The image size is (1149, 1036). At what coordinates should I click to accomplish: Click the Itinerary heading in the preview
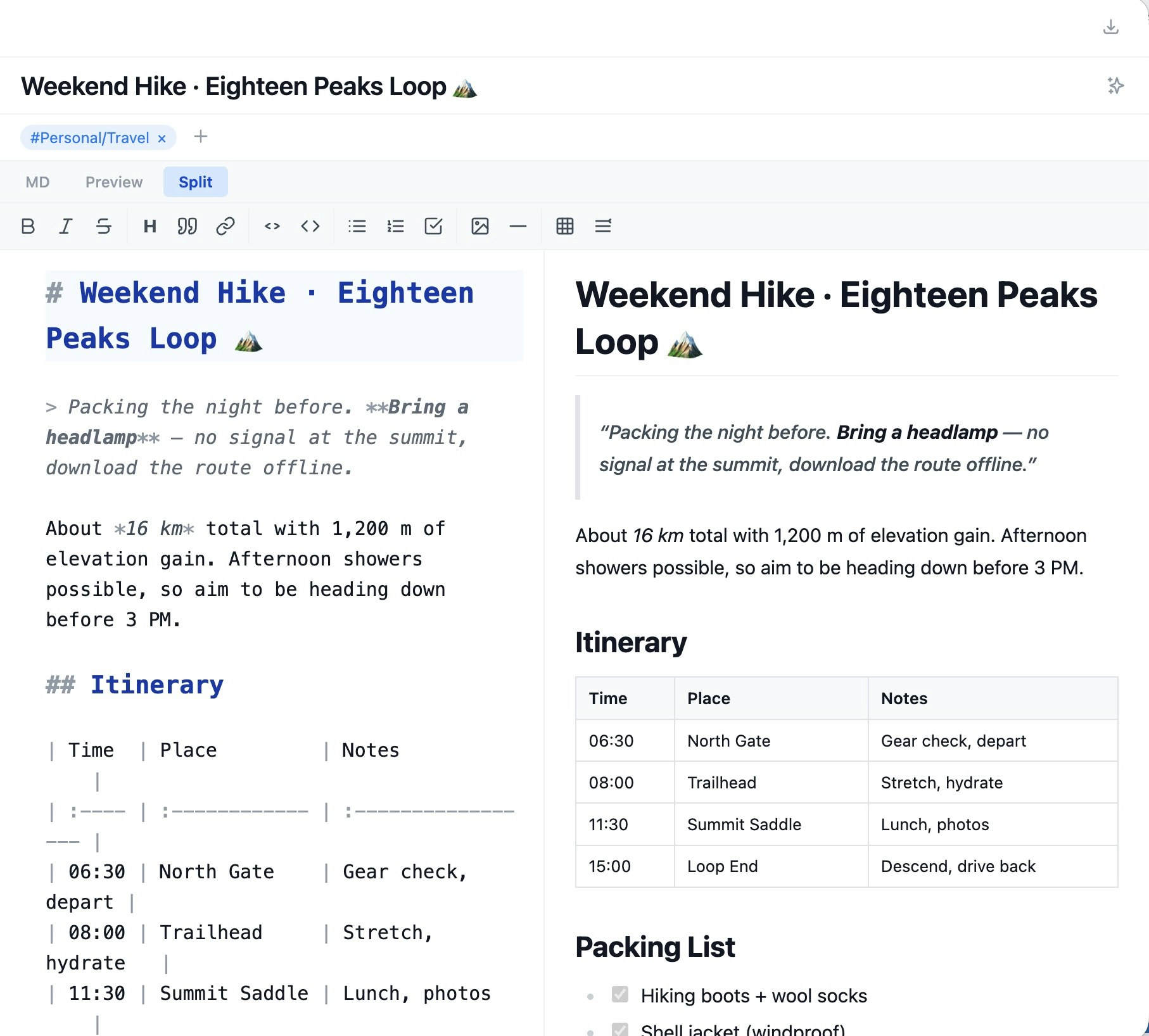click(631, 642)
